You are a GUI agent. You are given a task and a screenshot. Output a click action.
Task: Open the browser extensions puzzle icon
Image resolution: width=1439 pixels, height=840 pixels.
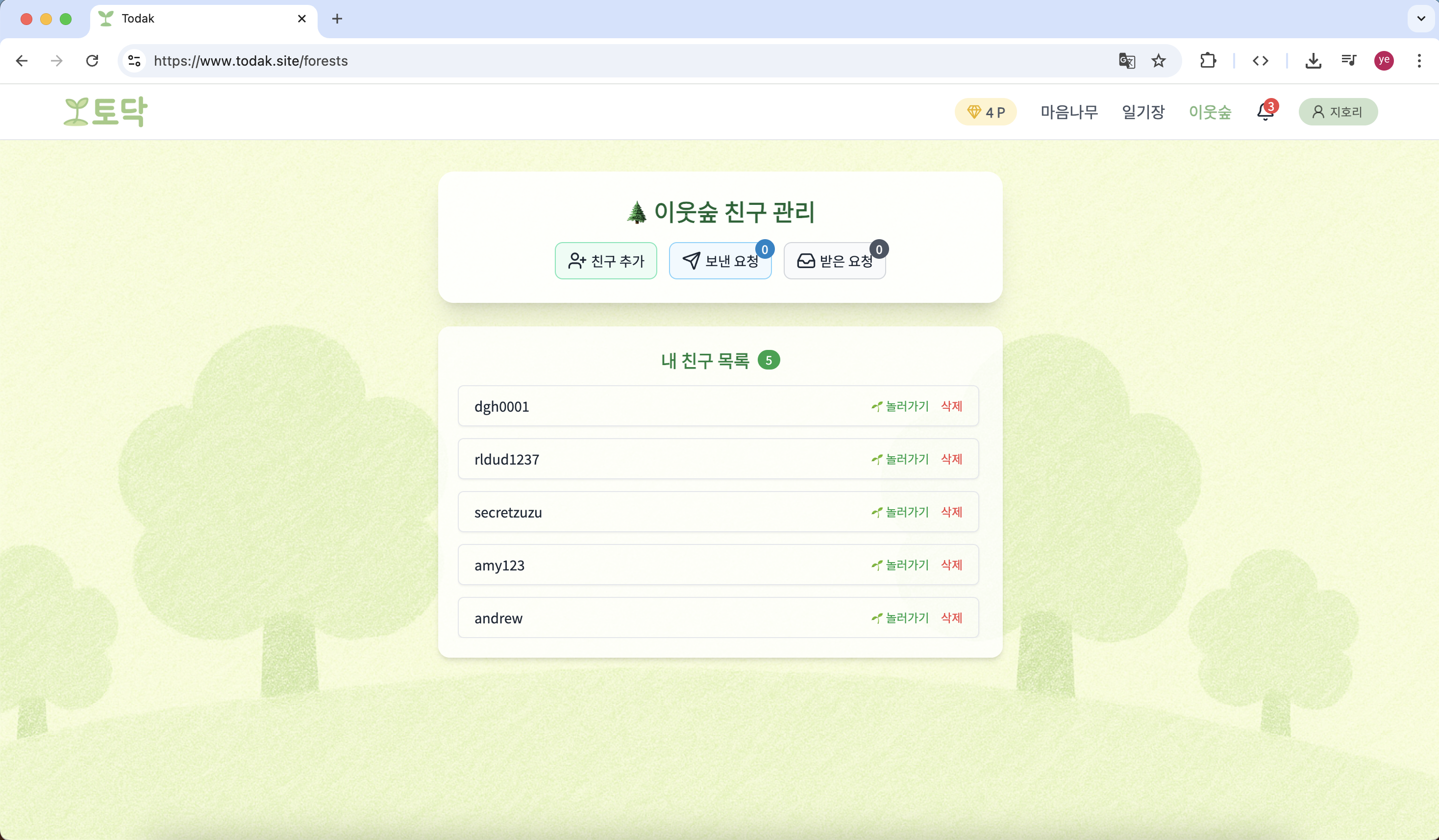(1208, 61)
